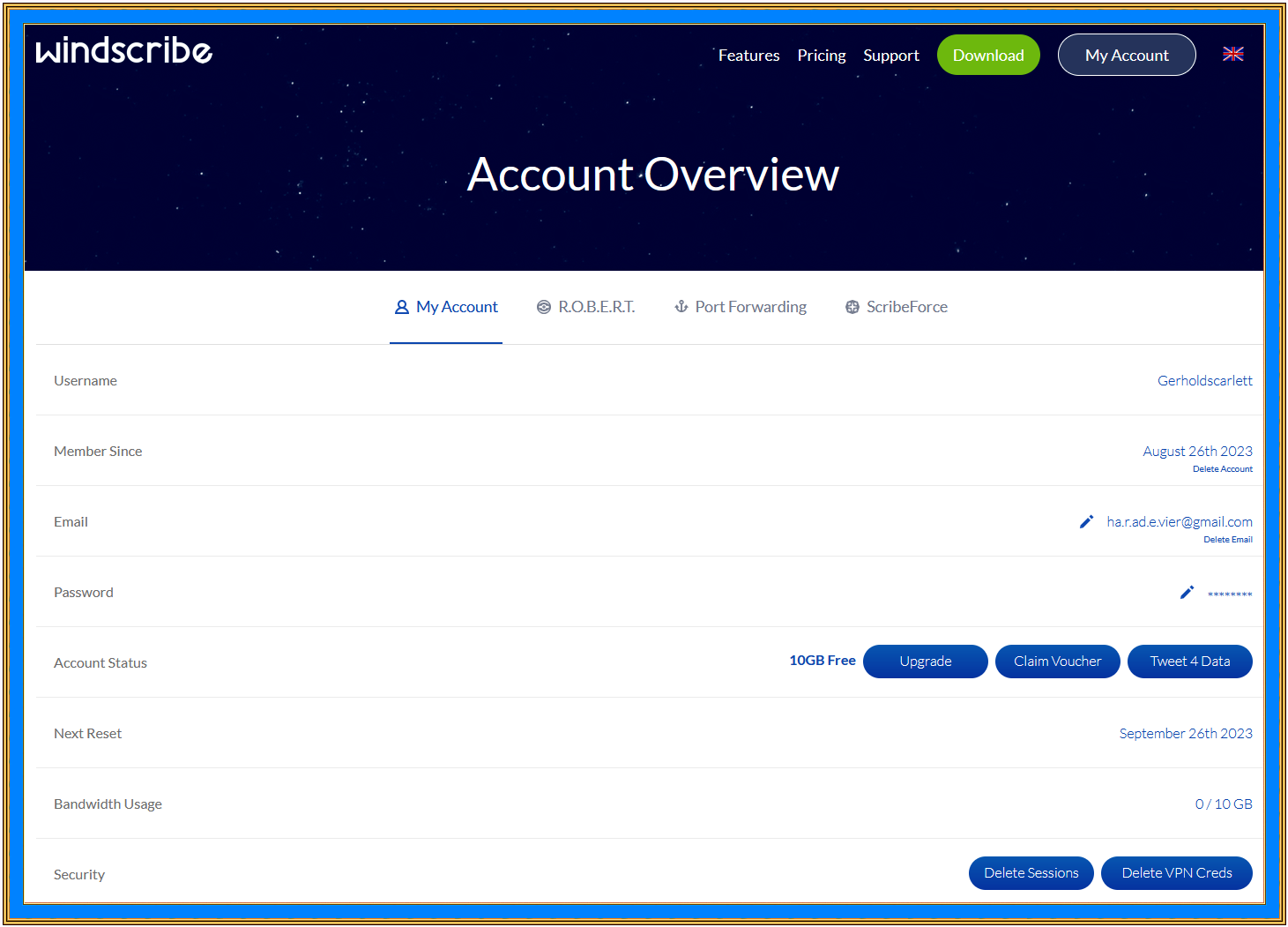The width and height of the screenshot is (1288, 927).
Task: Open Features in the top navigation
Action: (748, 55)
